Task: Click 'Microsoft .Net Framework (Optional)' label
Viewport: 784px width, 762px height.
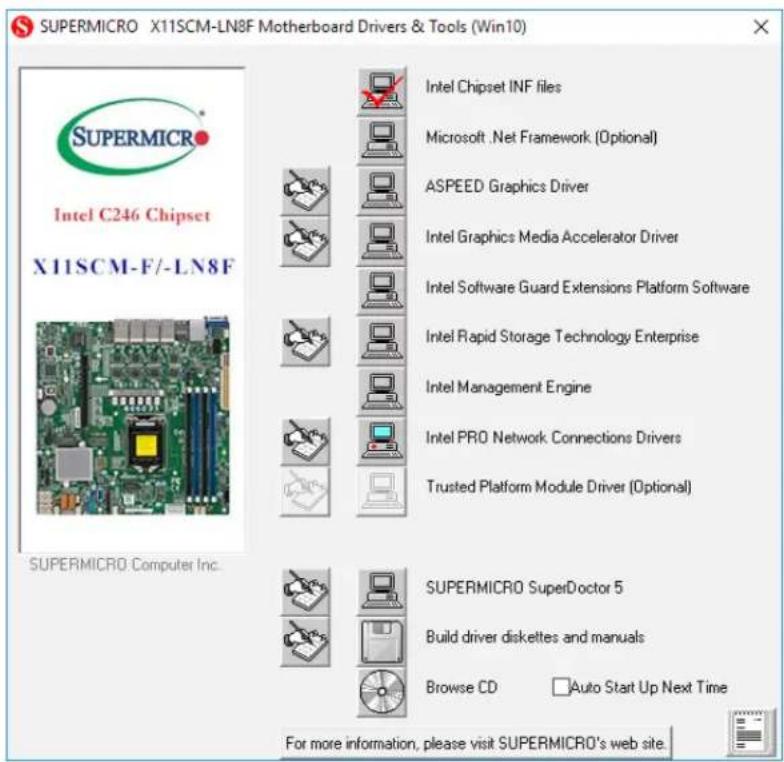Action: pyautogui.click(x=541, y=137)
